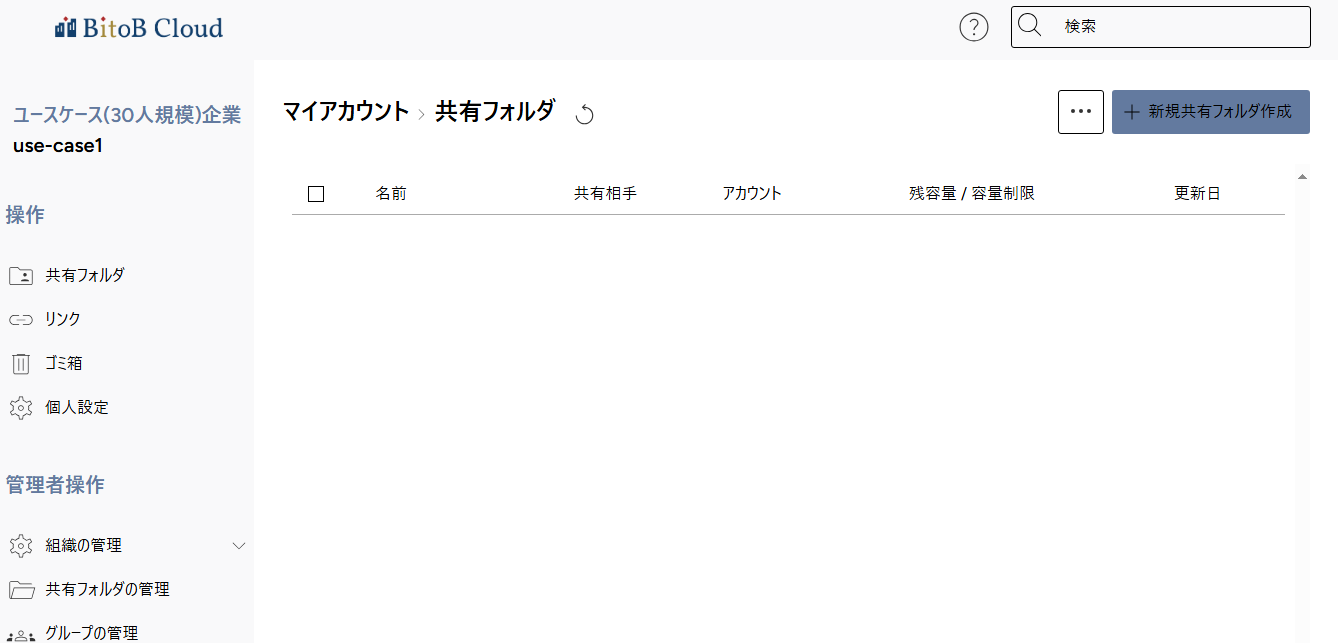The width and height of the screenshot is (1338, 643).
Task: Click the ゴミ箱 trash icon
Action: pyautogui.click(x=21, y=364)
